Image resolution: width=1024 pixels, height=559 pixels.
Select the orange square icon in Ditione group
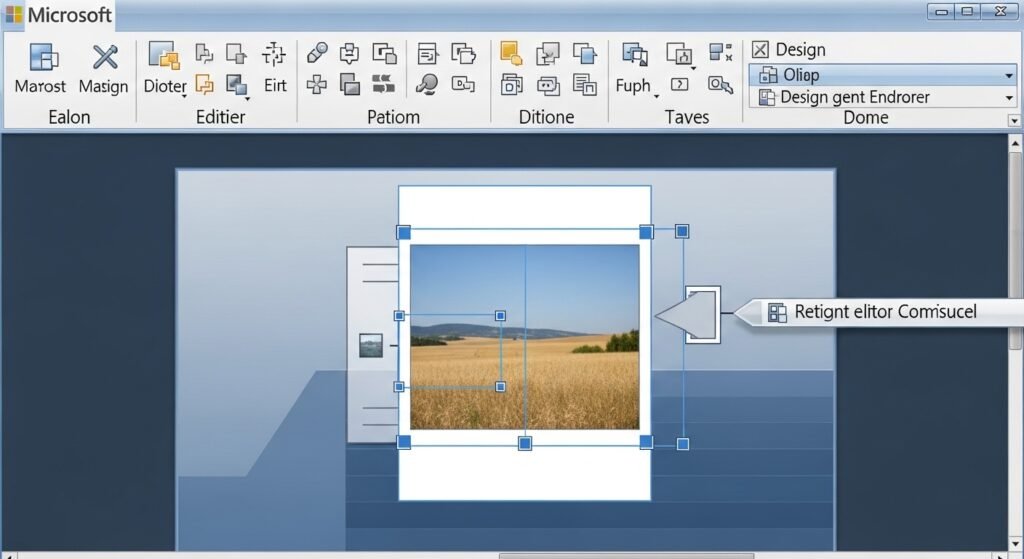(510, 53)
